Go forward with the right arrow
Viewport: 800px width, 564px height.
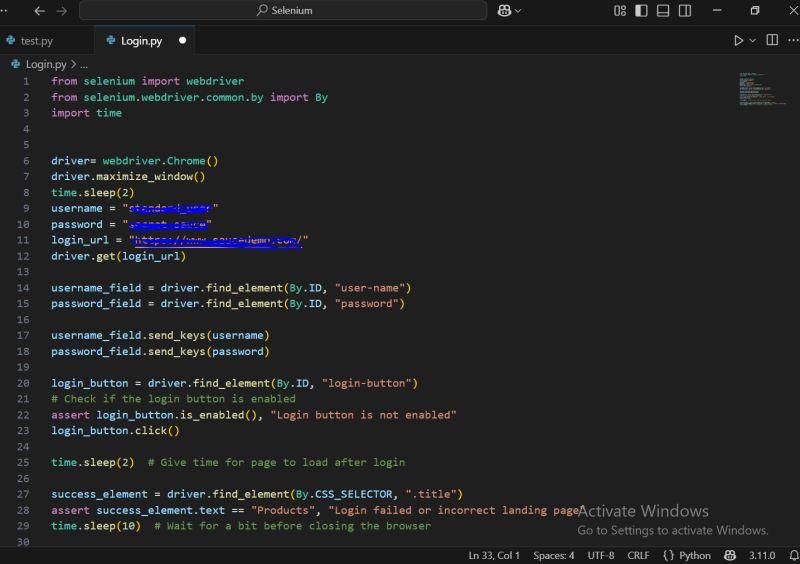click(62, 11)
